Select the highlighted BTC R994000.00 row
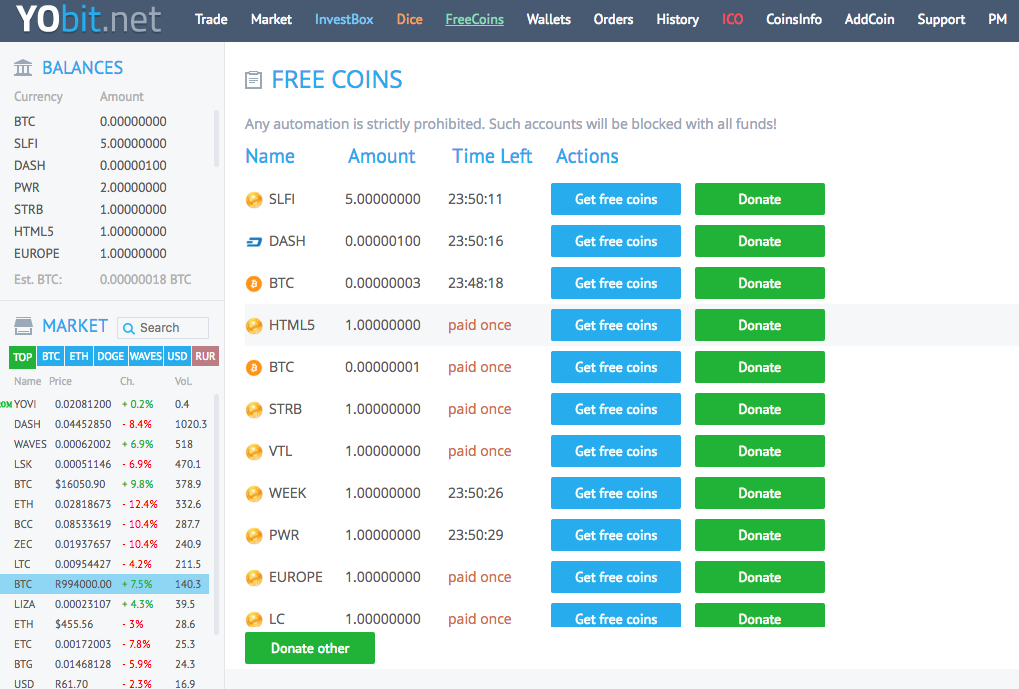 click(104, 584)
